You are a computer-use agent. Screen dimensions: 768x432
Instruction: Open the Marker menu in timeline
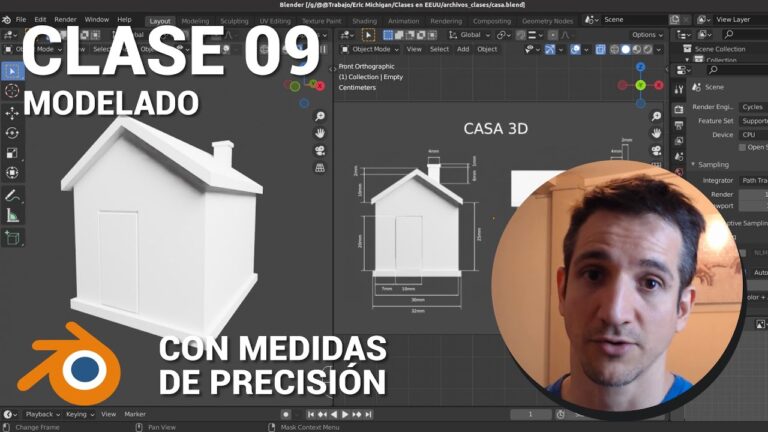135,414
